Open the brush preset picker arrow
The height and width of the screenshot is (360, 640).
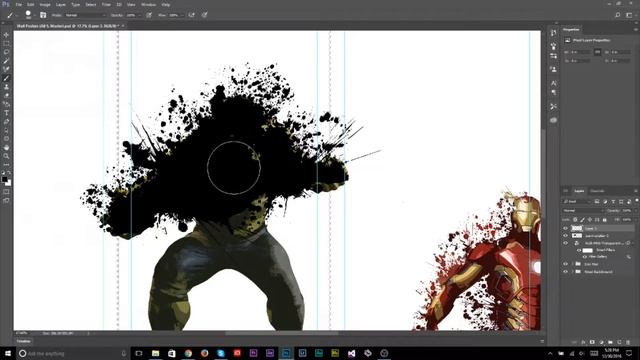click(x=35, y=15)
